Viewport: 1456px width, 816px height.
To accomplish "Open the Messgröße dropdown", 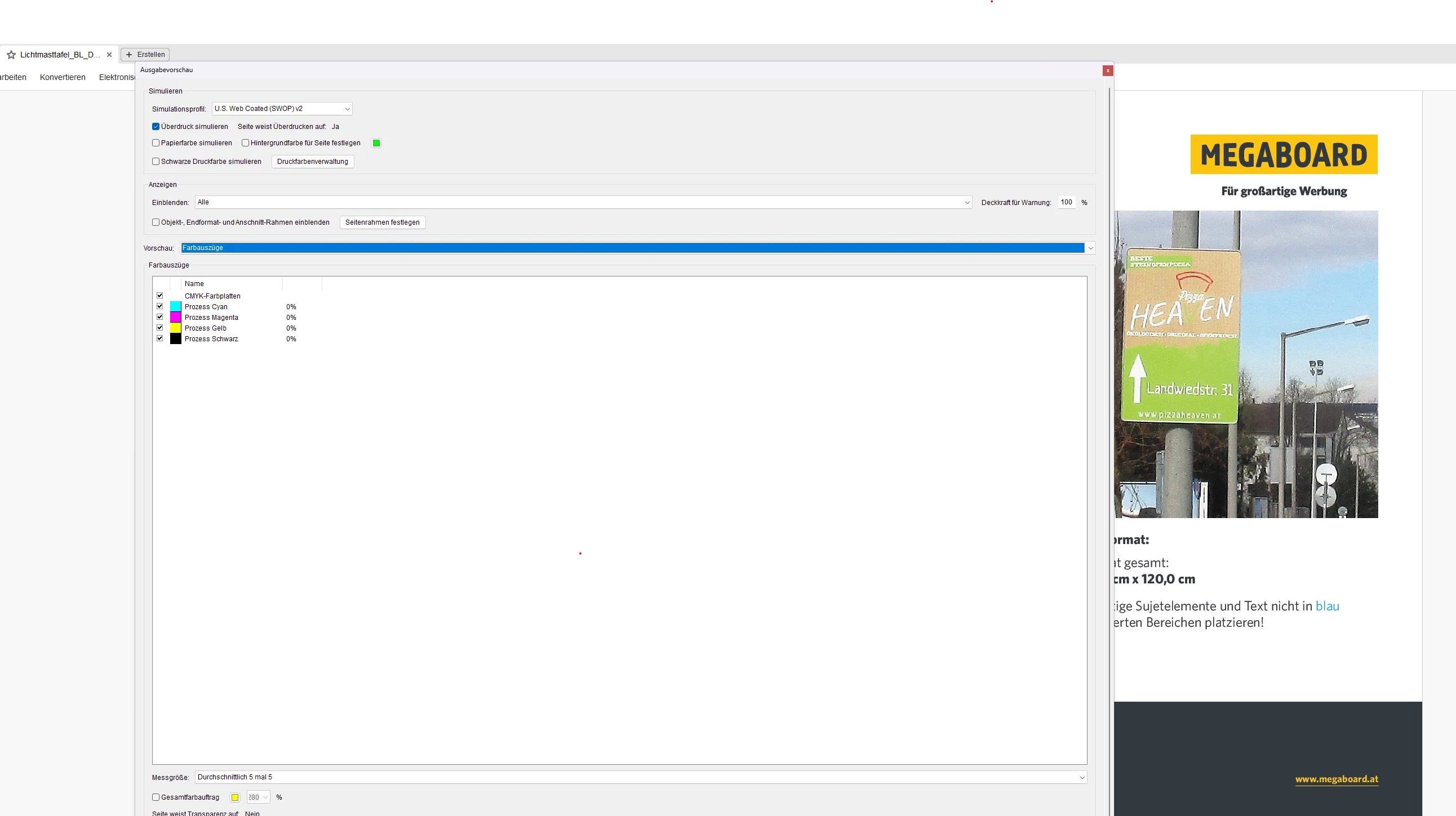I will (641, 777).
